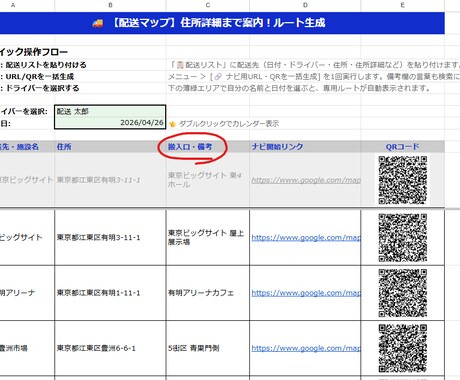Click the star icon beside ダブルクリックでカレンダー表示
This screenshot has width=460, height=380.
tap(172, 124)
